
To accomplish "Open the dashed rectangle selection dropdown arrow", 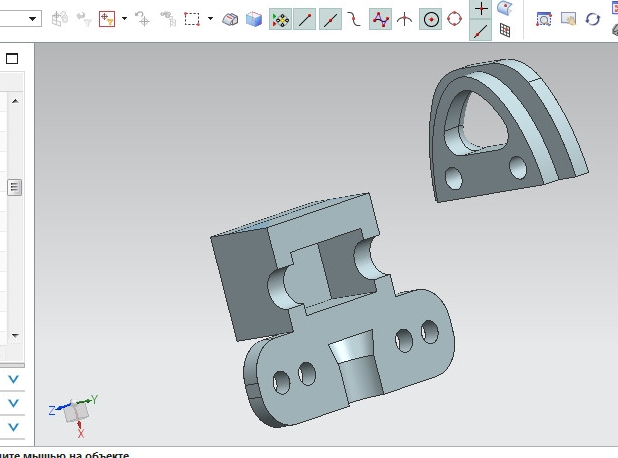I will click(x=210, y=19).
